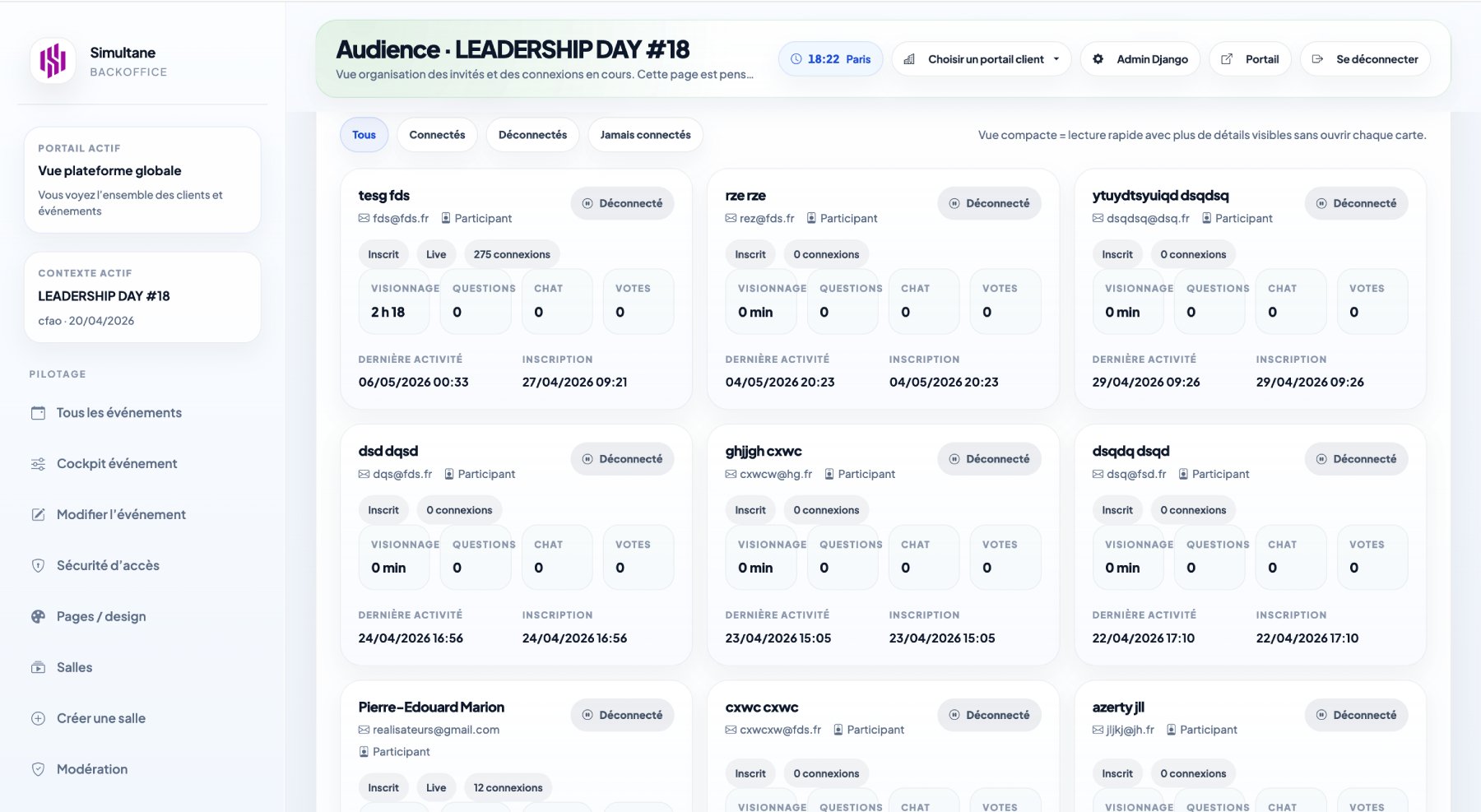The image size is (1481, 812).
Task: Click Déconnecté status on ytuydtsyuiqd dsqdsq card
Action: 1356,204
